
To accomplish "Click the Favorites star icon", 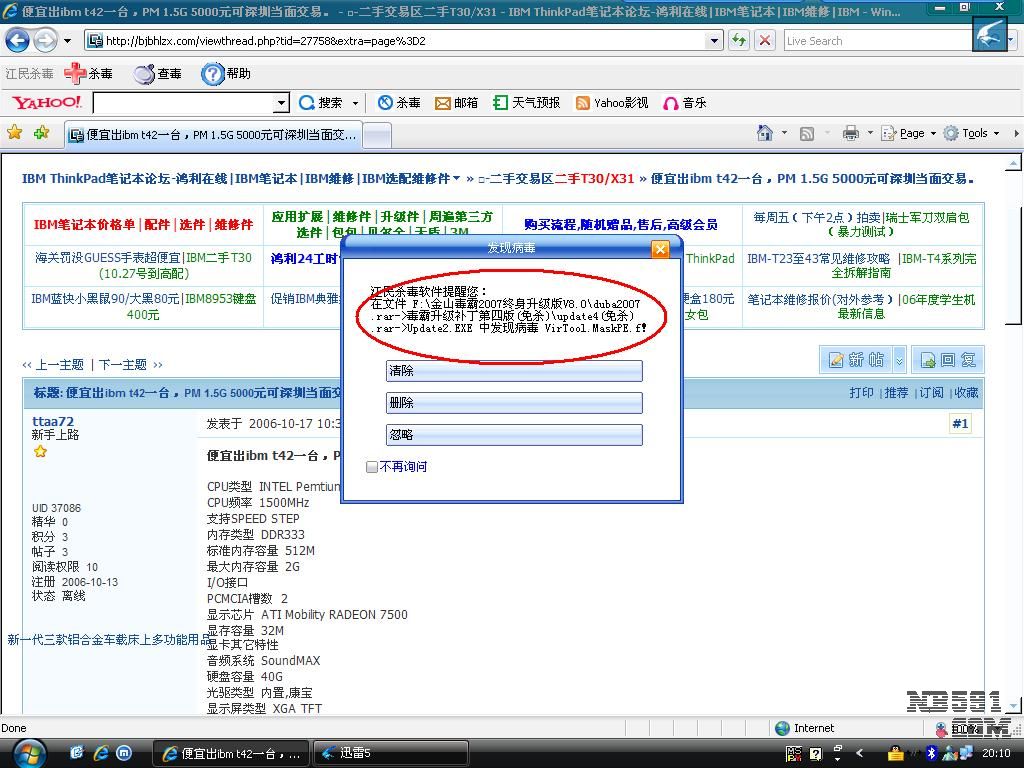I will [x=14, y=133].
